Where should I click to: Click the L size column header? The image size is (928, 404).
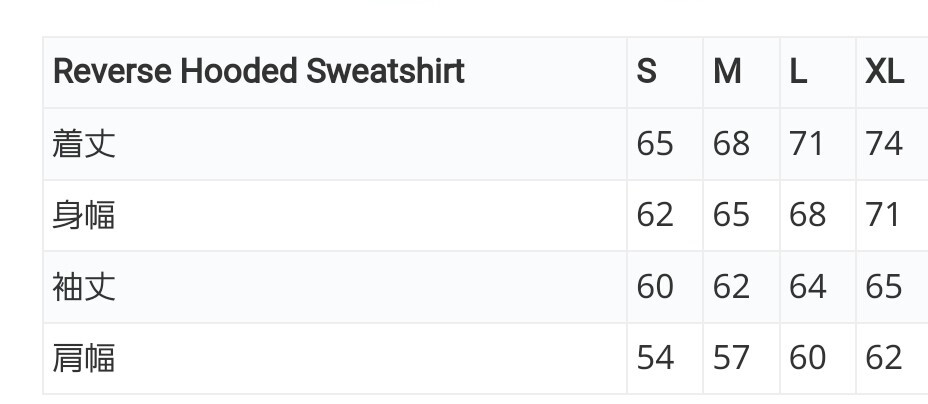click(x=798, y=72)
